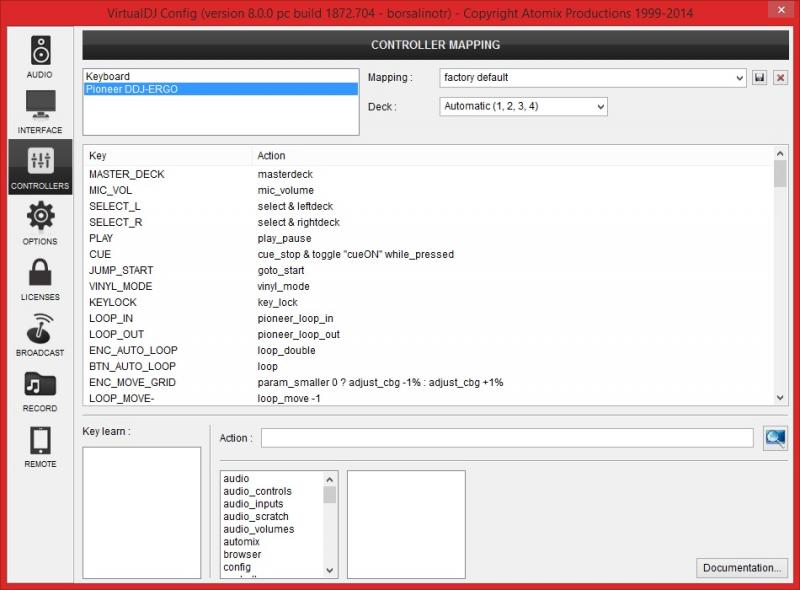Viewport: 800px width, 590px height.
Task: Open the Licenses padlock section
Action: coord(40,279)
